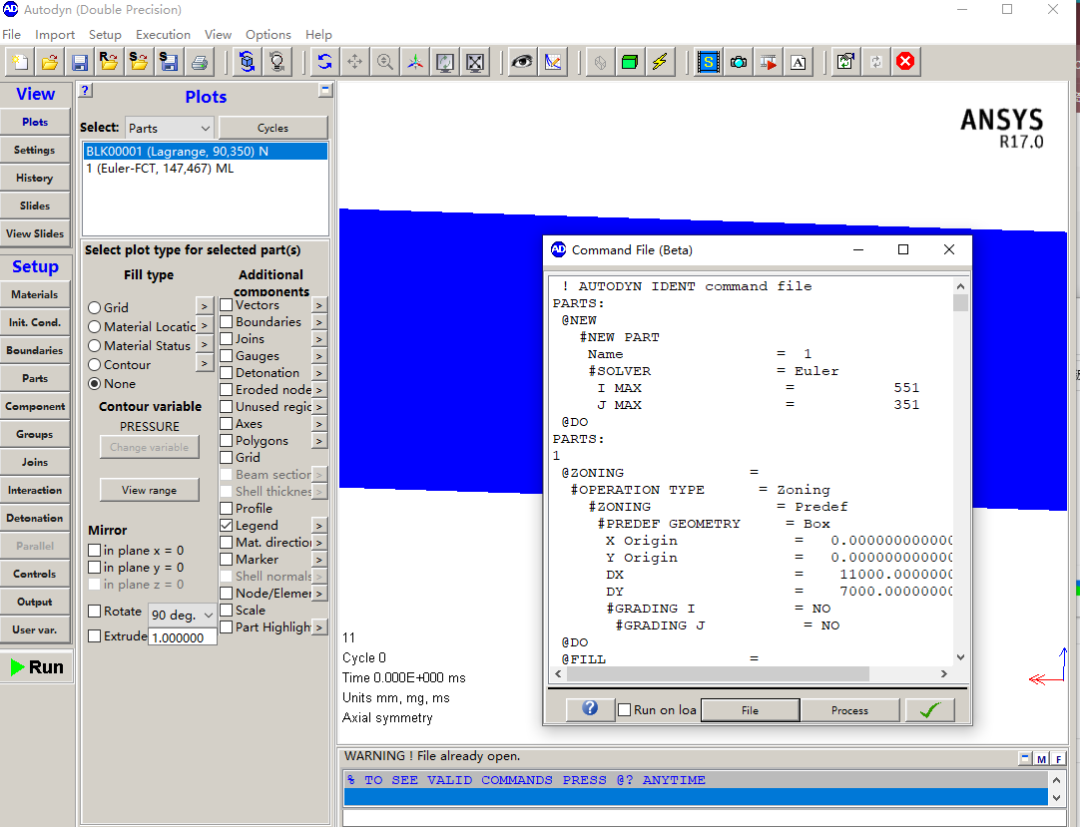Select the 1 (Euler-FCT, 147,467) part row

[x=205, y=169]
